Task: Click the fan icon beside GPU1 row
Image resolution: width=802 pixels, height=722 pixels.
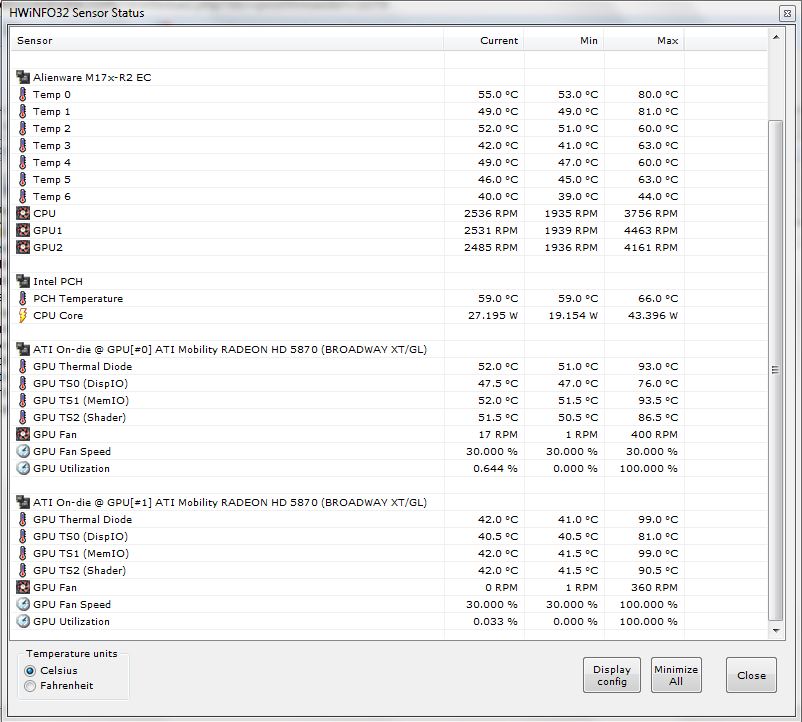Action: tap(23, 230)
